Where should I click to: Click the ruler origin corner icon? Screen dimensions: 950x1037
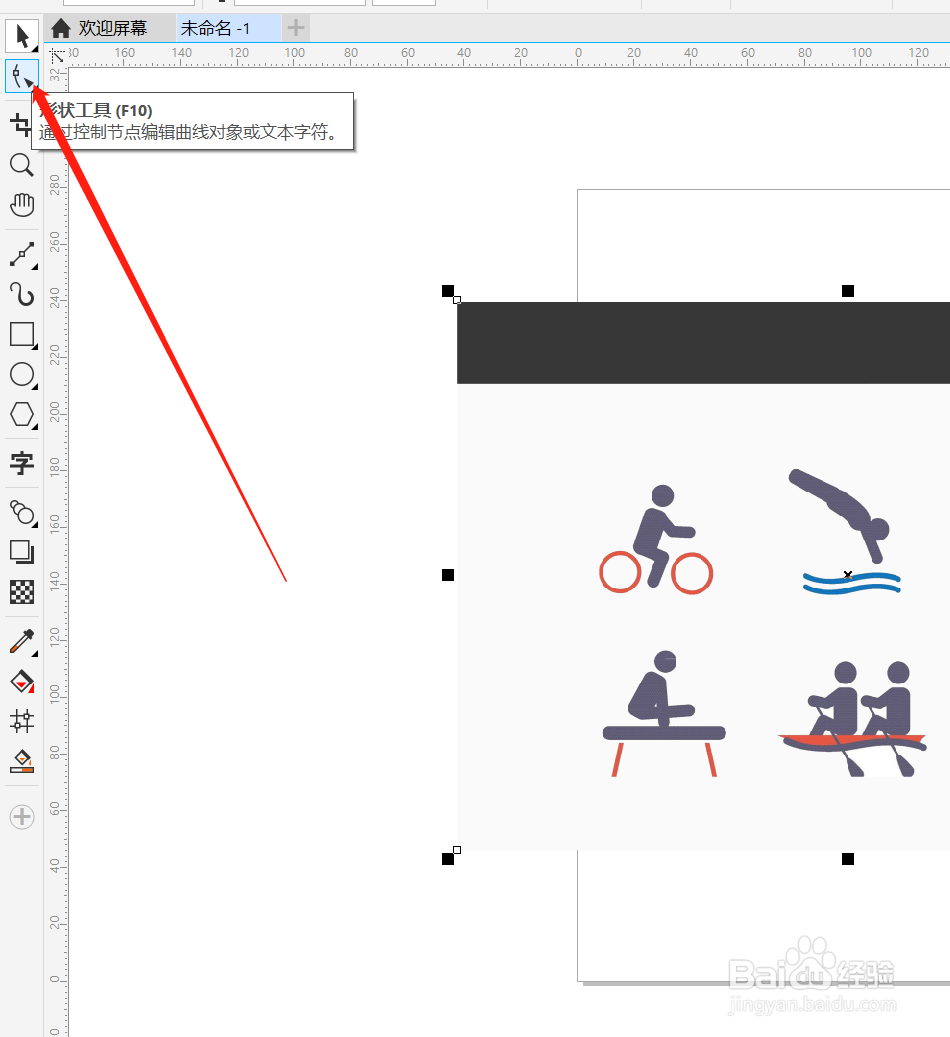pos(57,56)
